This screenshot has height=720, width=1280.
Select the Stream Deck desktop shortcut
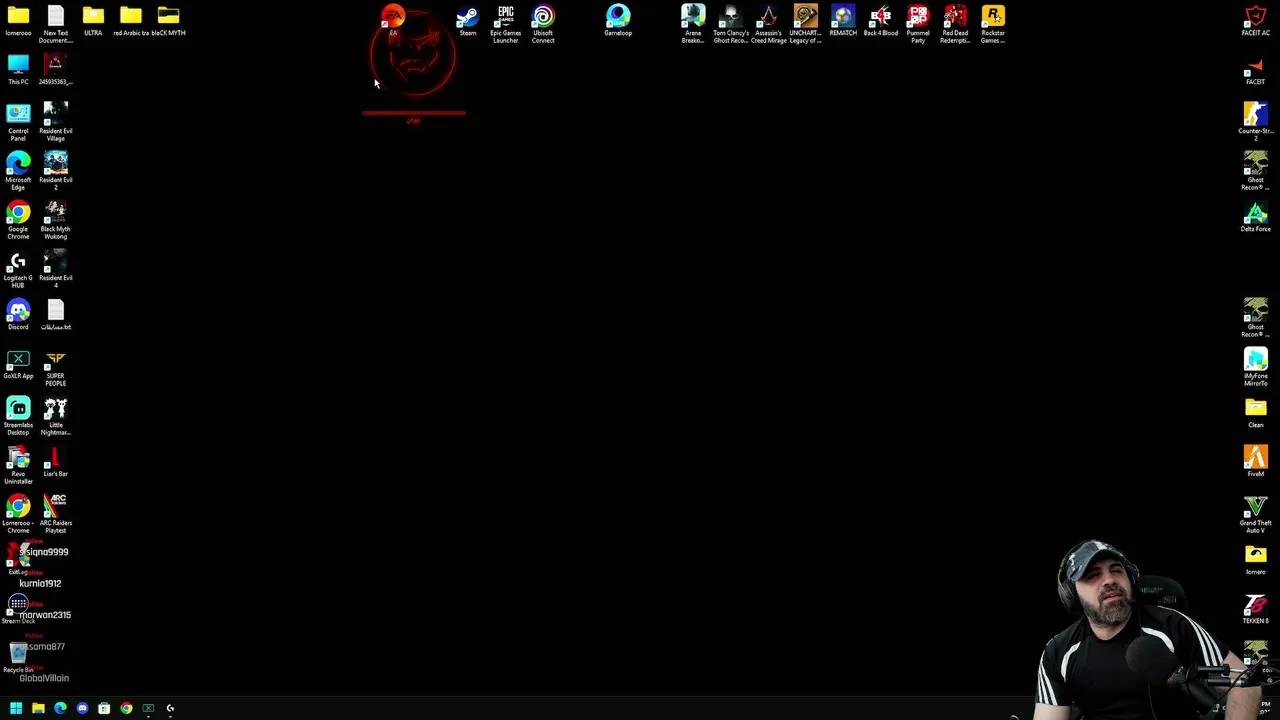click(18, 609)
